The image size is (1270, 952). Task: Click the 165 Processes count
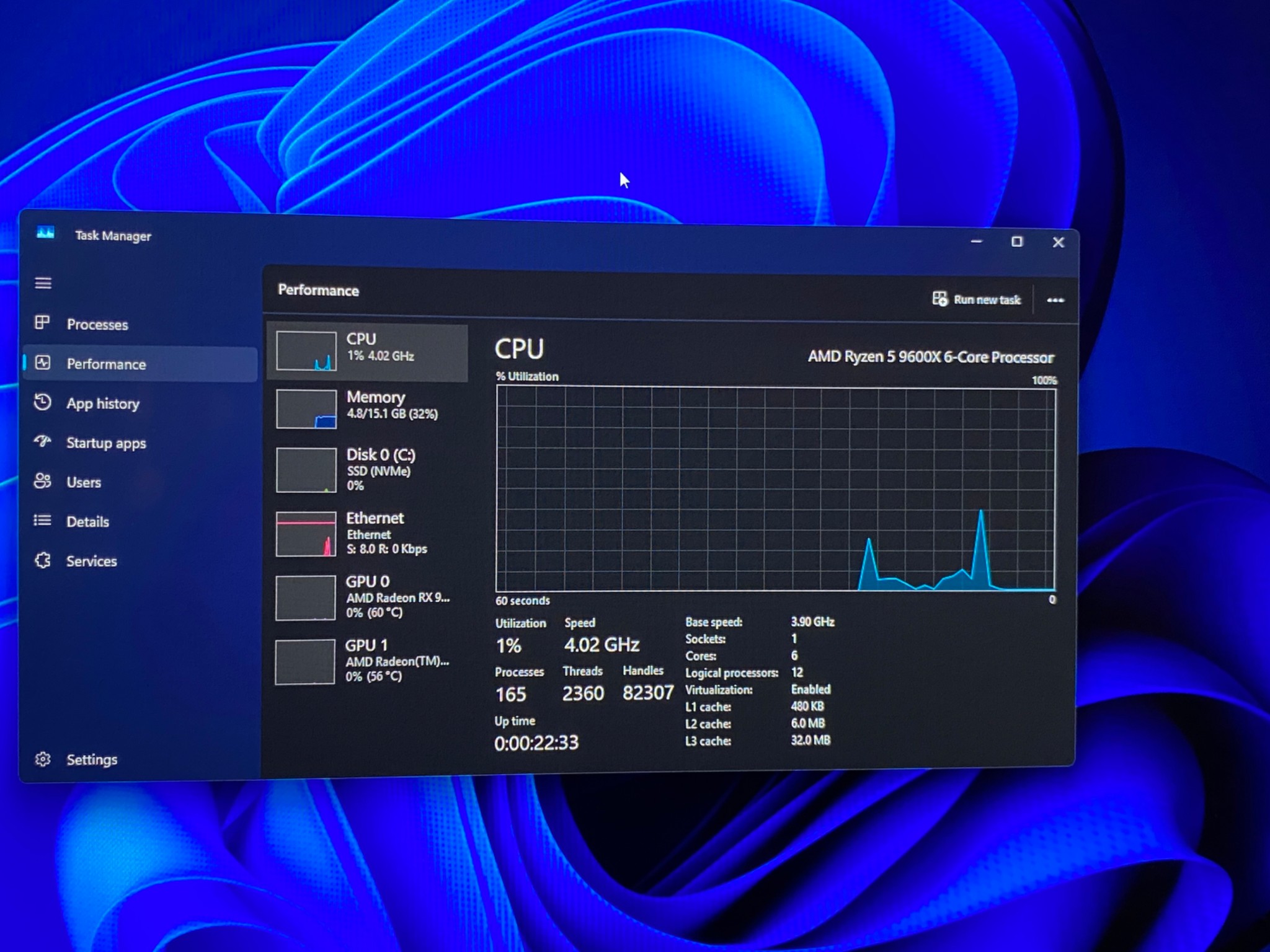(511, 694)
